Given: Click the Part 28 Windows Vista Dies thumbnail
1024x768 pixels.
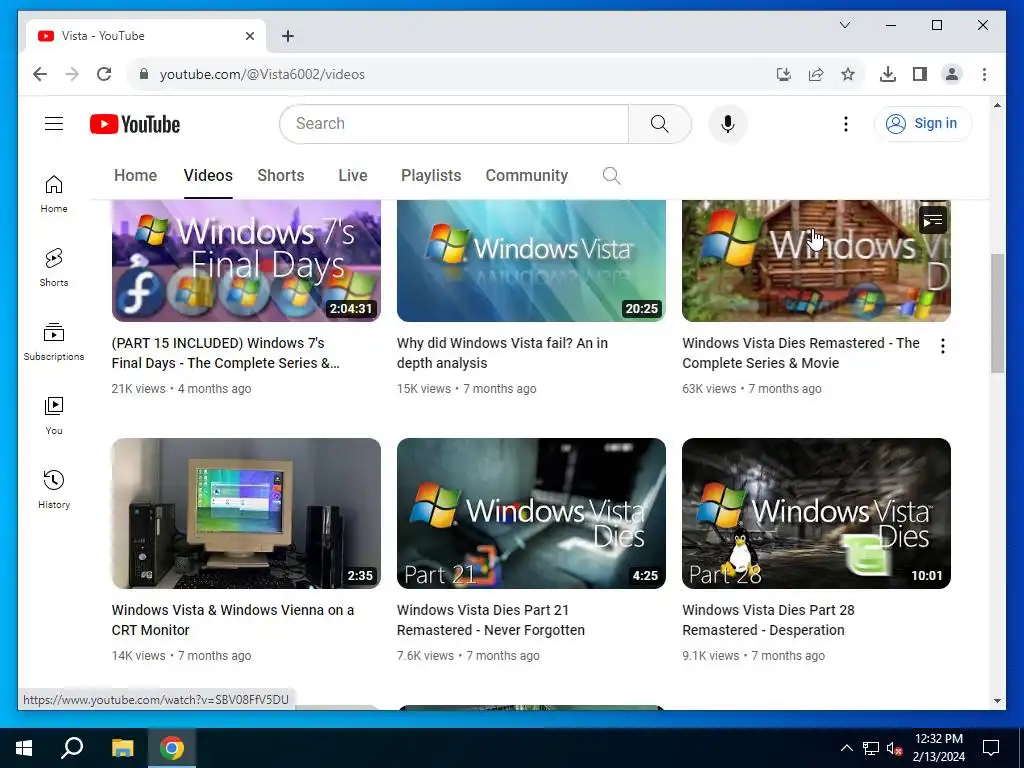Looking at the screenshot, I should [x=816, y=513].
